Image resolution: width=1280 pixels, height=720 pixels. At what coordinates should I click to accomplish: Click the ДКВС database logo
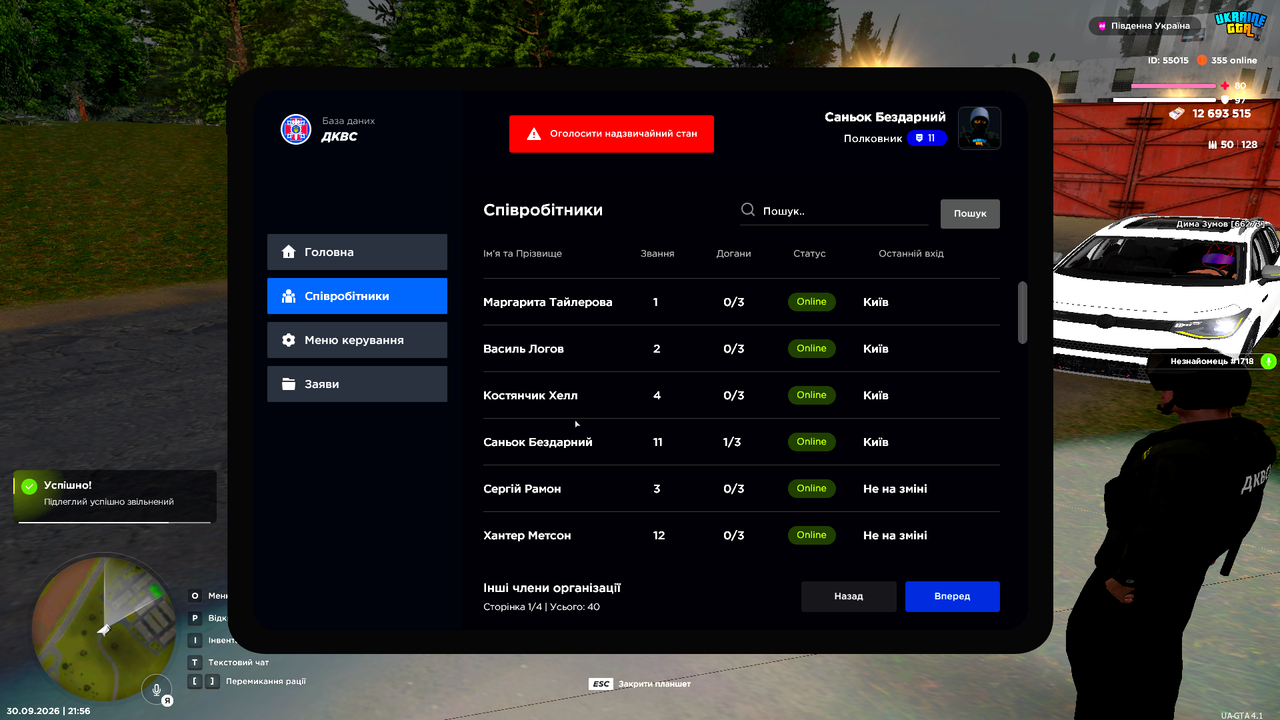(296, 129)
